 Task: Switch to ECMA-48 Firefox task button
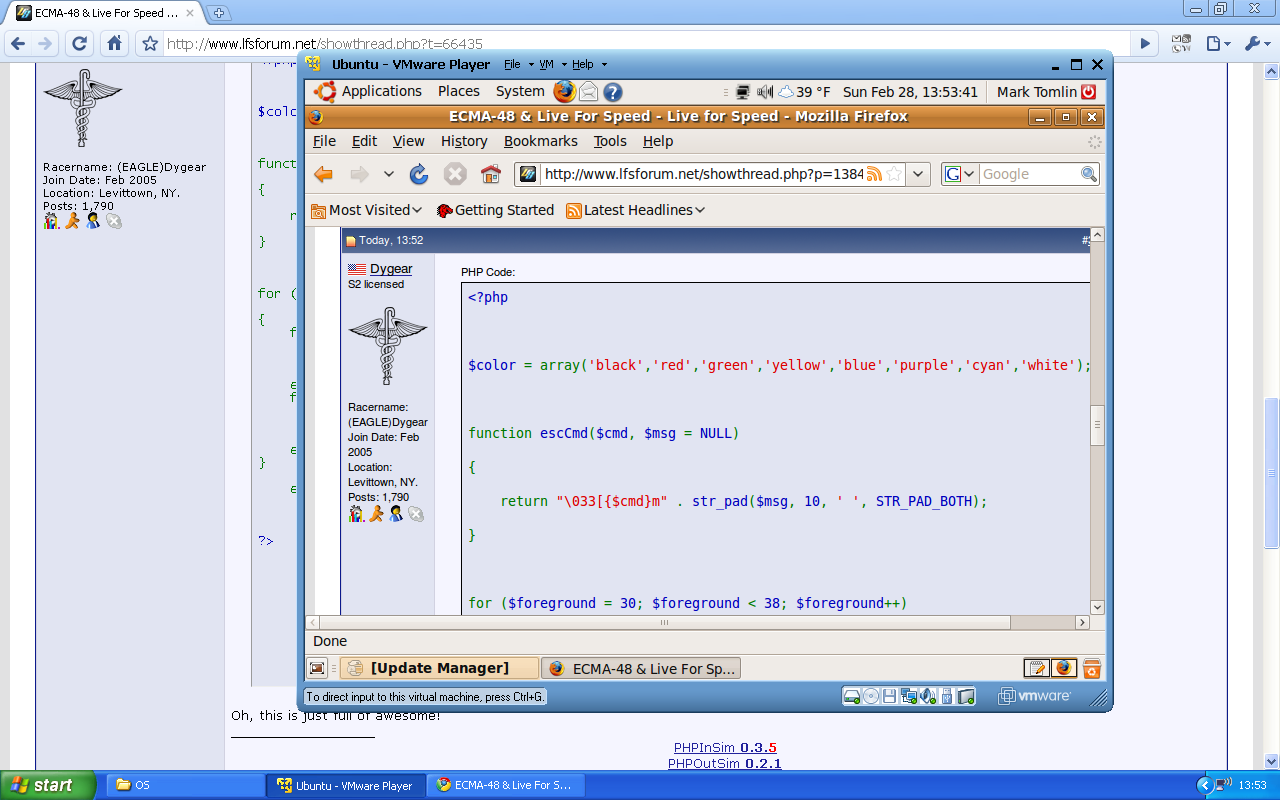[641, 668]
